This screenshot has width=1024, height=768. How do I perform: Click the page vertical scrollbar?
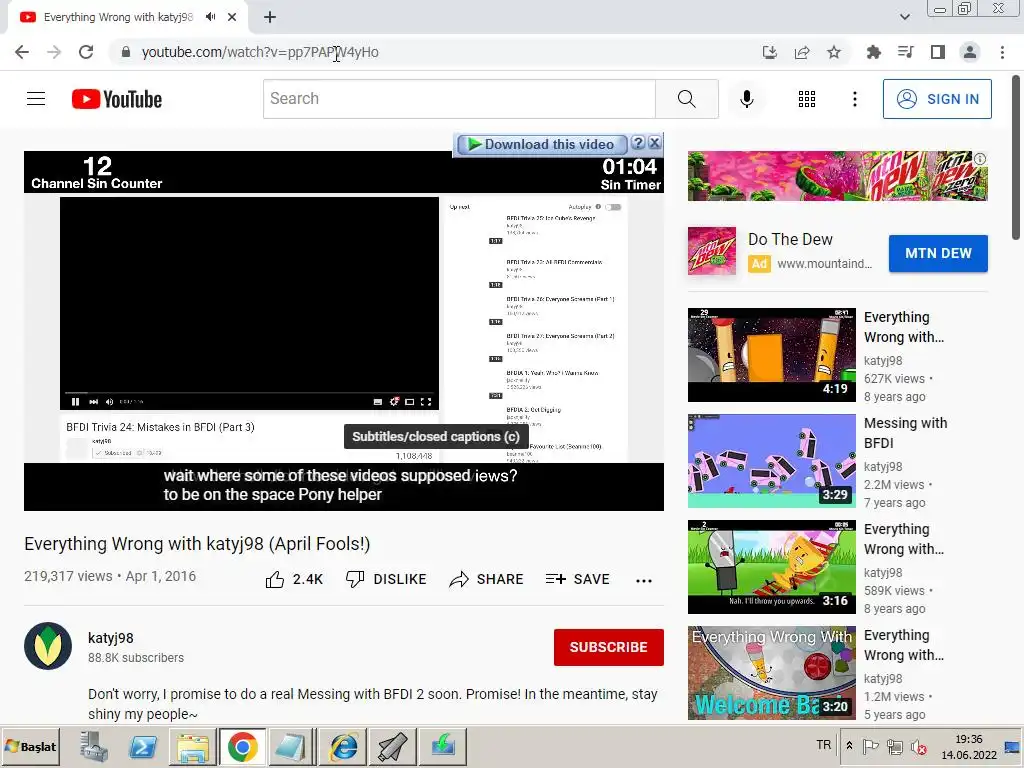point(1017,157)
